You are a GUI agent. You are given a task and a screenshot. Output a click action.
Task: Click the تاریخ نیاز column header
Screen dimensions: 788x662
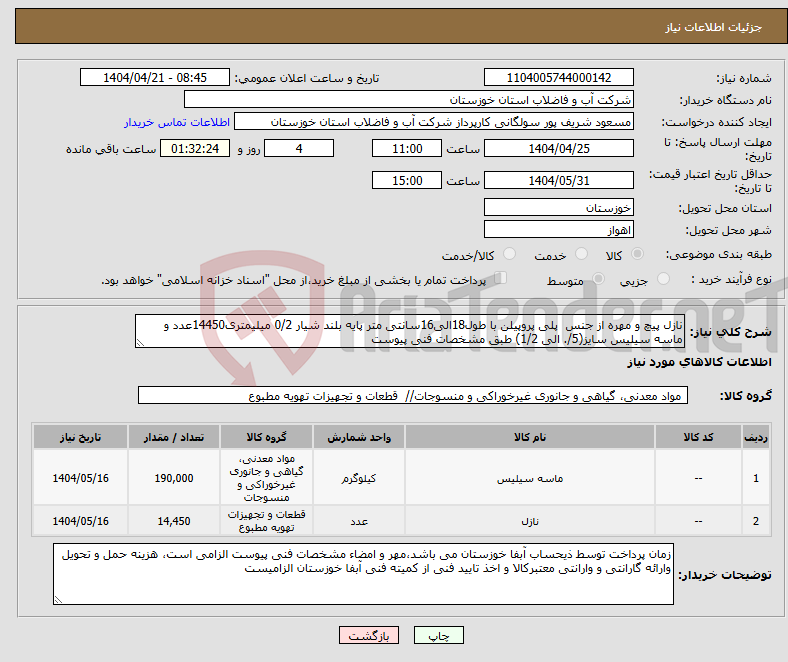(x=80, y=437)
